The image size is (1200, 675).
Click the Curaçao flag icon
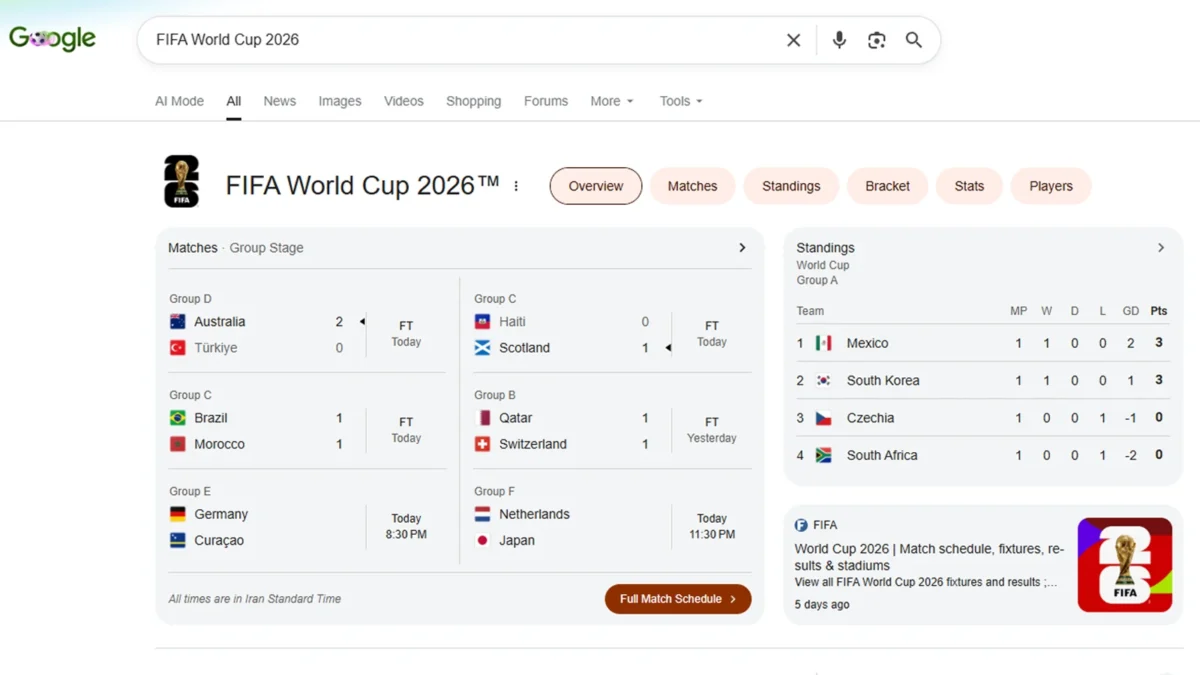coord(178,540)
